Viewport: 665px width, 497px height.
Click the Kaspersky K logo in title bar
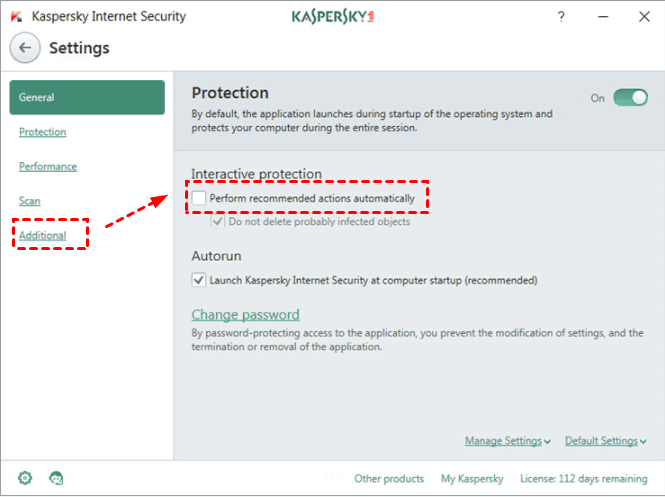[16, 17]
